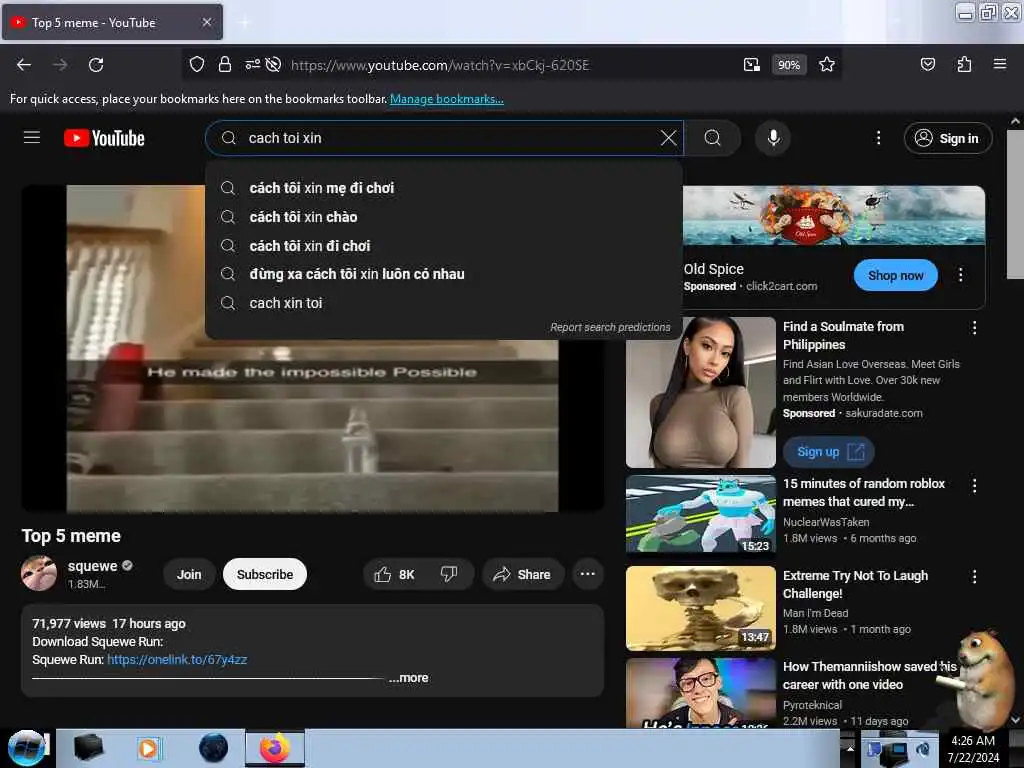Open the Firefox extensions puzzle icon
Viewport: 1024px width, 768px height.
pyautogui.click(x=964, y=64)
